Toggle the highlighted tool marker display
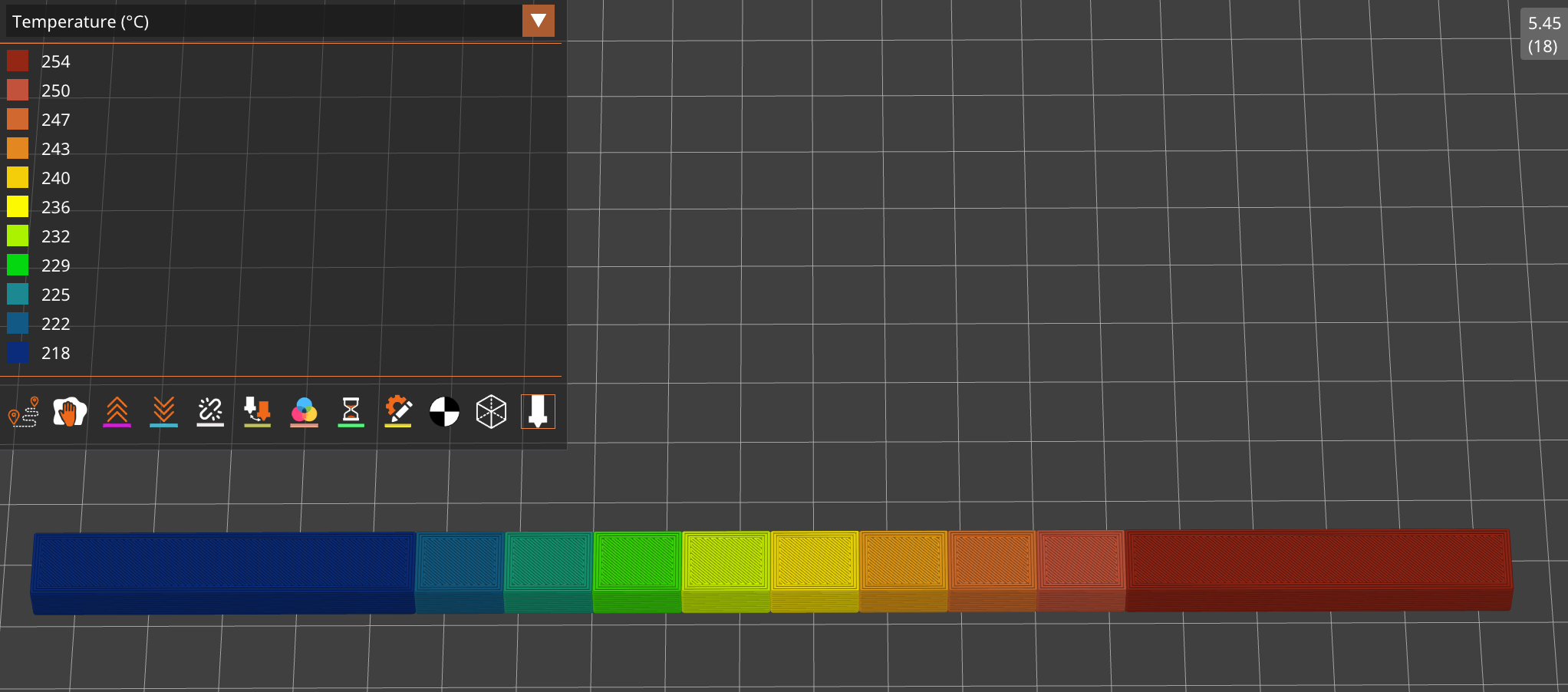Screen dimensions: 1568x692 pos(538,412)
